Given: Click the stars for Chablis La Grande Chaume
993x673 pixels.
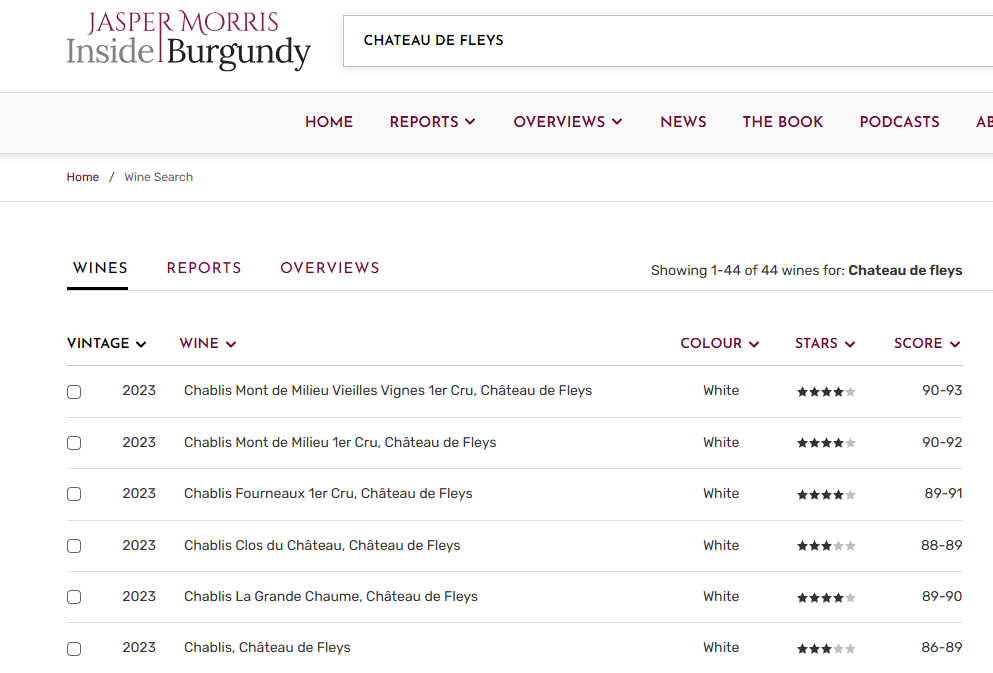Looking at the screenshot, I should (x=825, y=597).
